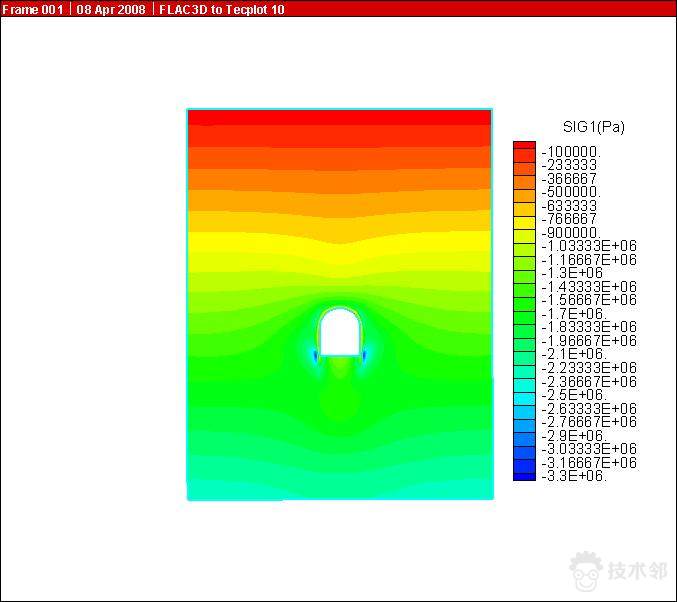Click the red legend swatch beside -100000
The width and height of the screenshot is (677, 602).
click(x=524, y=150)
